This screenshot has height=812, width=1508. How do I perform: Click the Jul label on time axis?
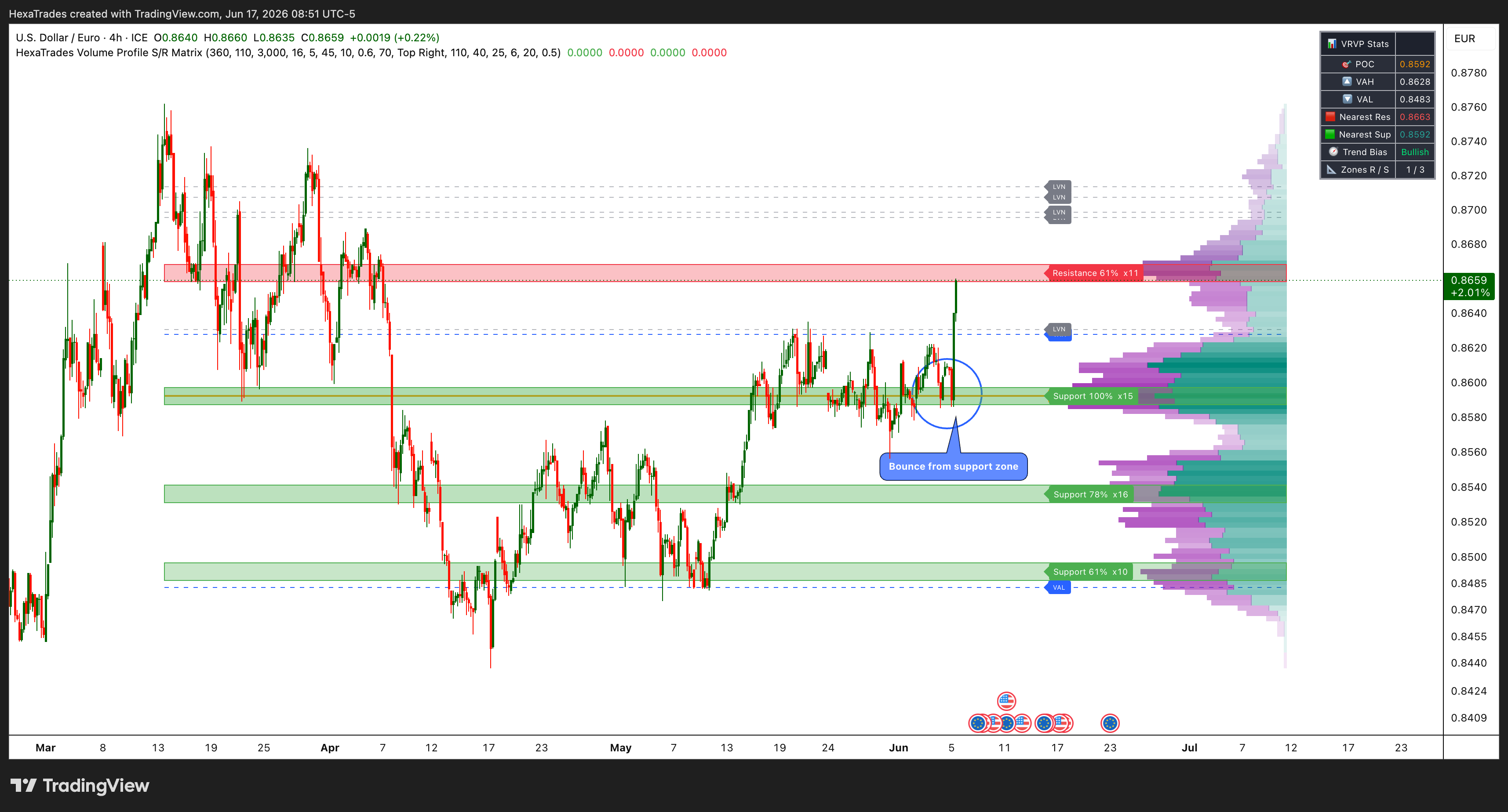click(x=1189, y=748)
